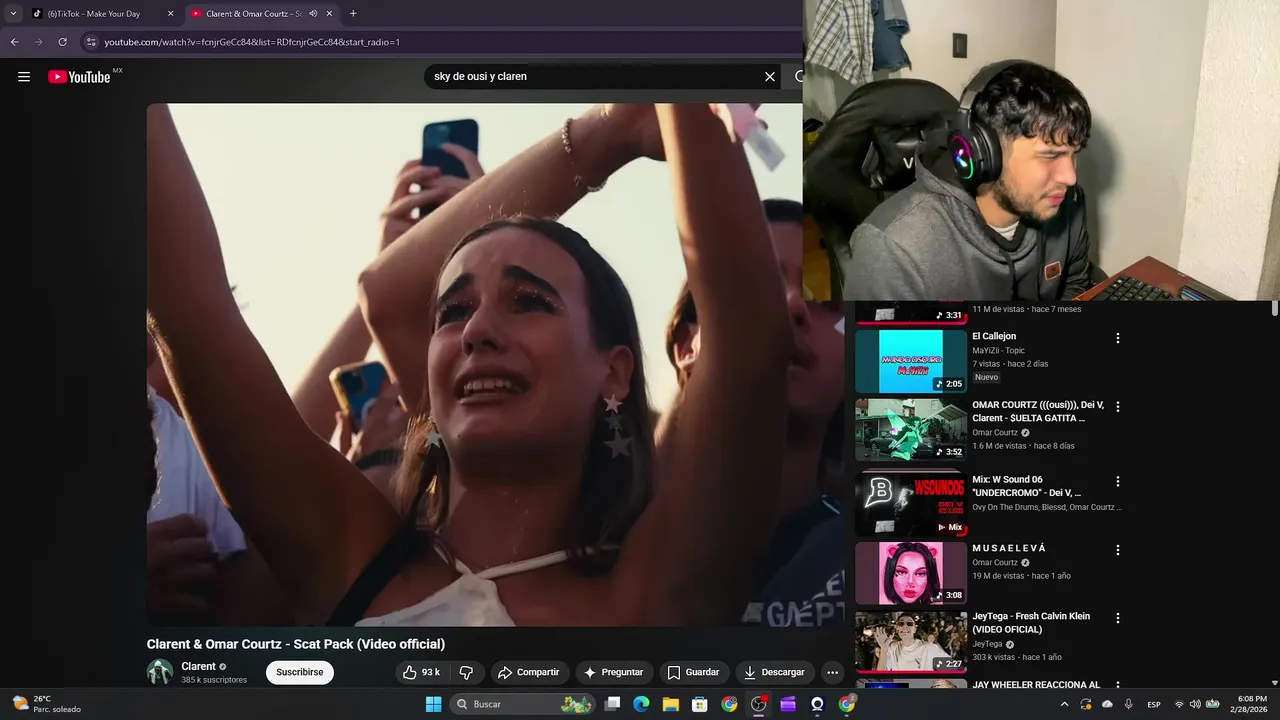This screenshot has height=720, width=1280.
Task: Play the El Callejon thumbnail
Action: [x=911, y=361]
